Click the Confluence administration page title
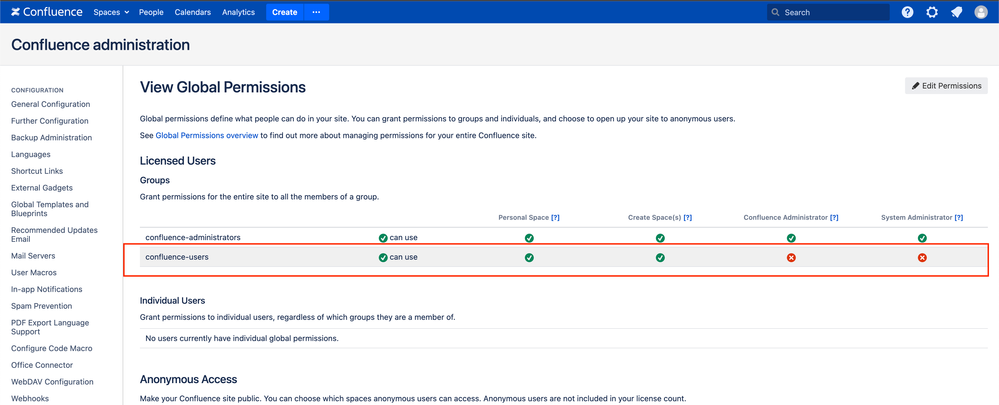 point(101,45)
